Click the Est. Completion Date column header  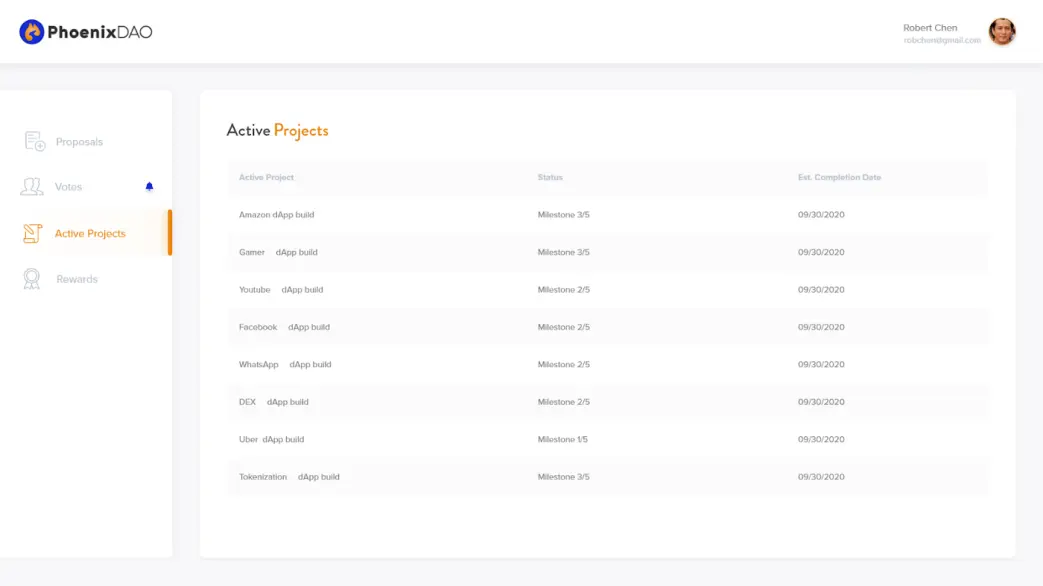point(839,178)
